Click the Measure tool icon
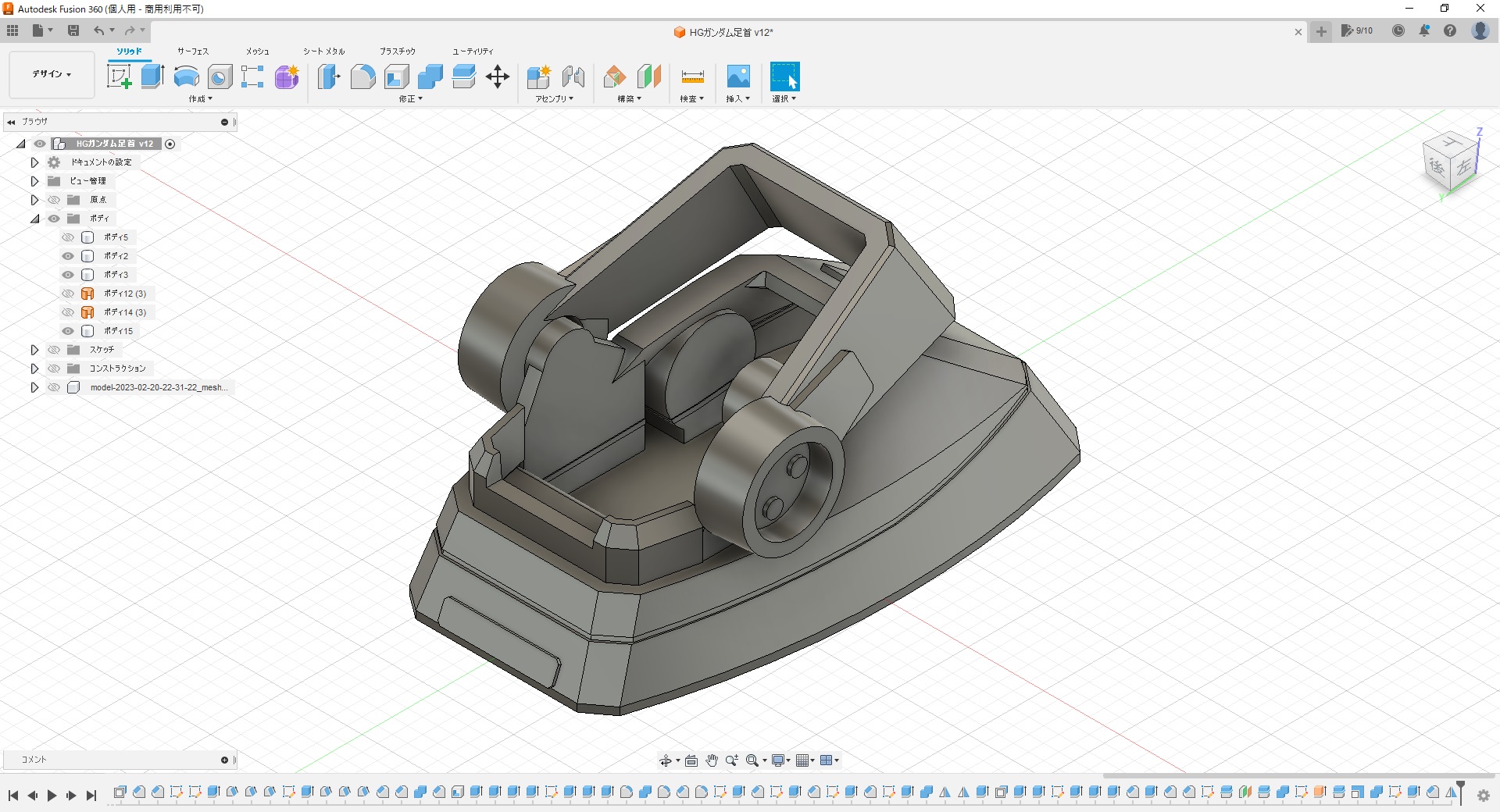The height and width of the screenshot is (812, 1500). click(692, 77)
